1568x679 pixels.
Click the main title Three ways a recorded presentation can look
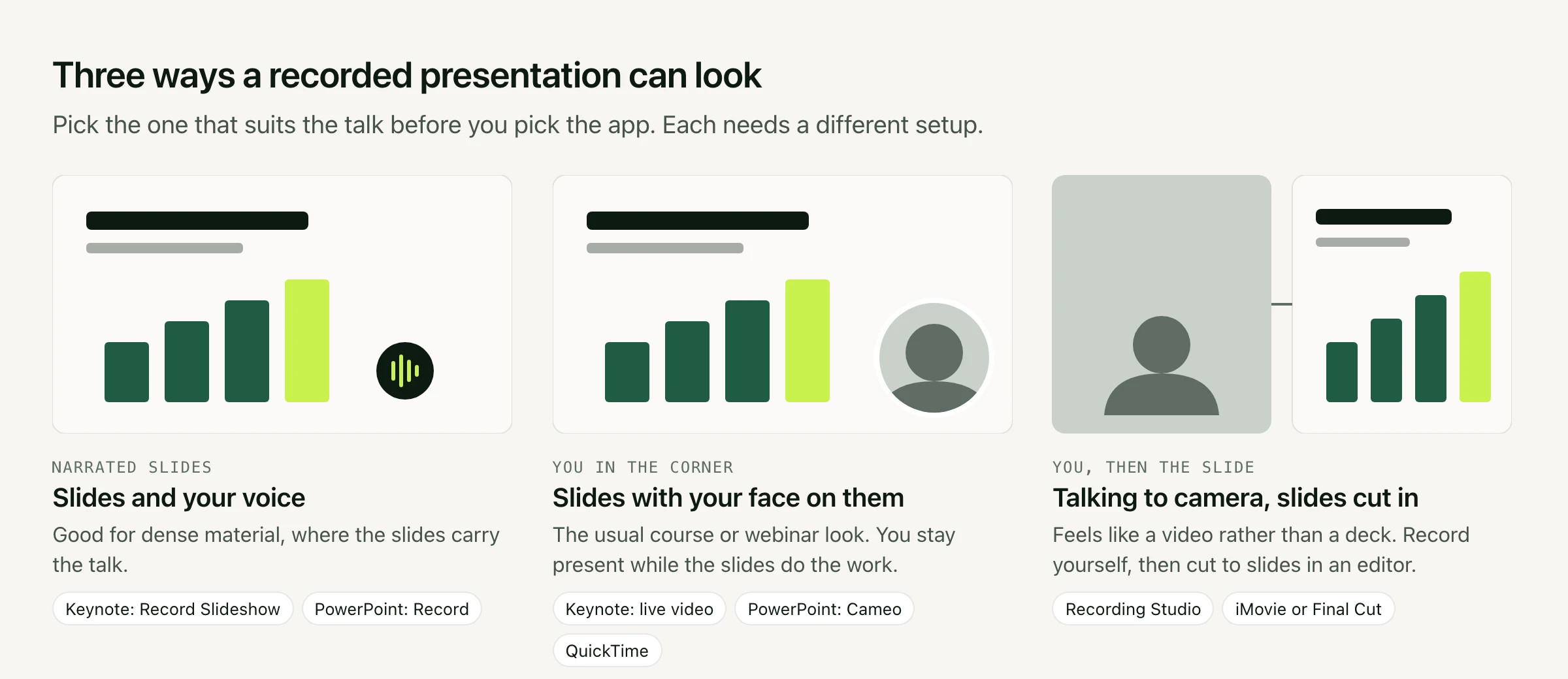click(x=407, y=76)
